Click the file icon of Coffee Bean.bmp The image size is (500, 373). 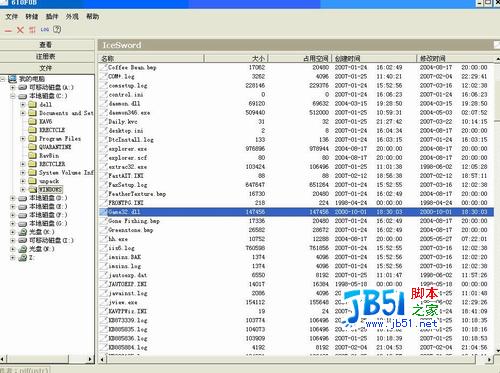pos(104,67)
